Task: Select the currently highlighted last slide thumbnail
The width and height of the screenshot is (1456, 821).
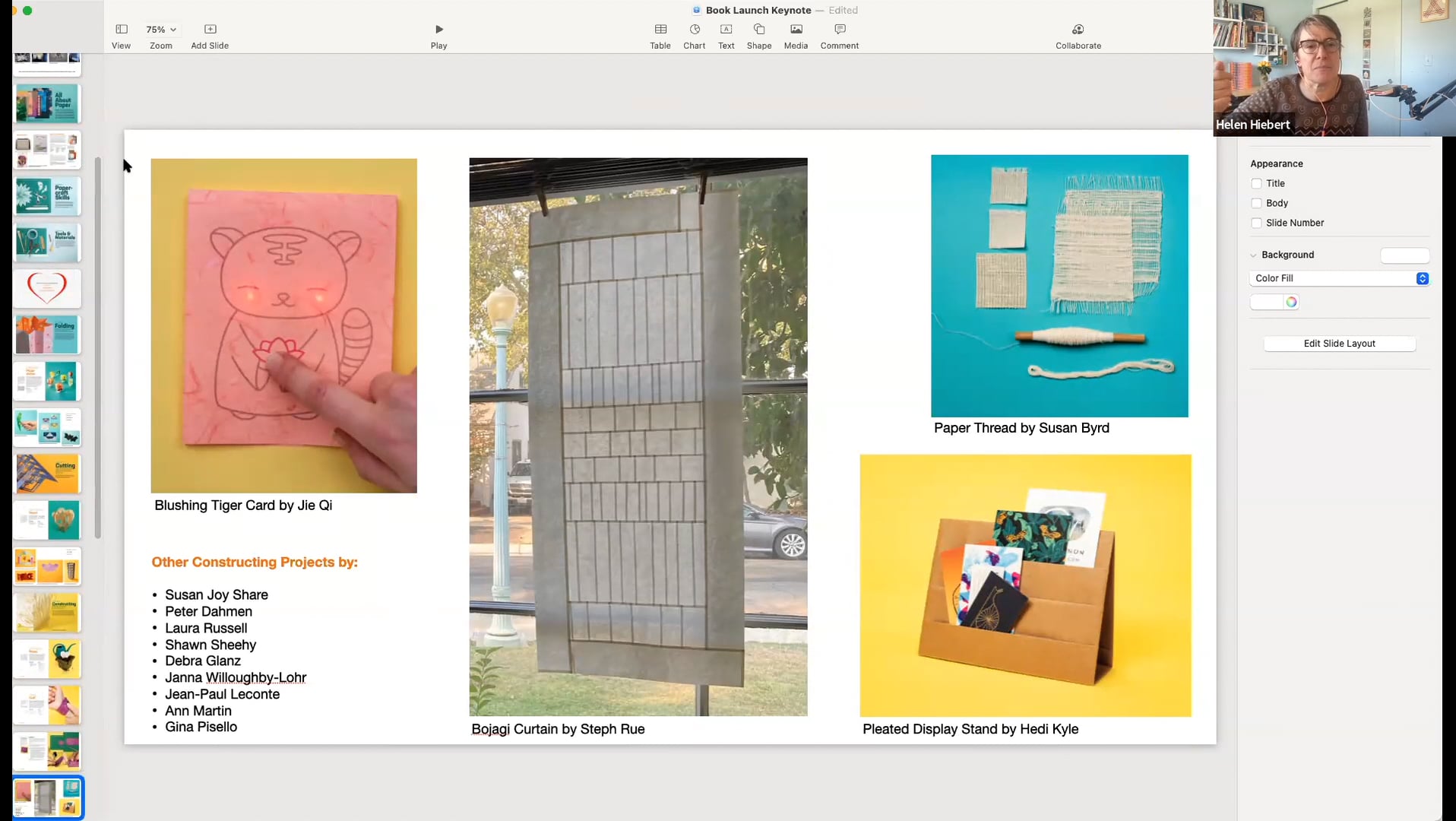Action: [47, 798]
